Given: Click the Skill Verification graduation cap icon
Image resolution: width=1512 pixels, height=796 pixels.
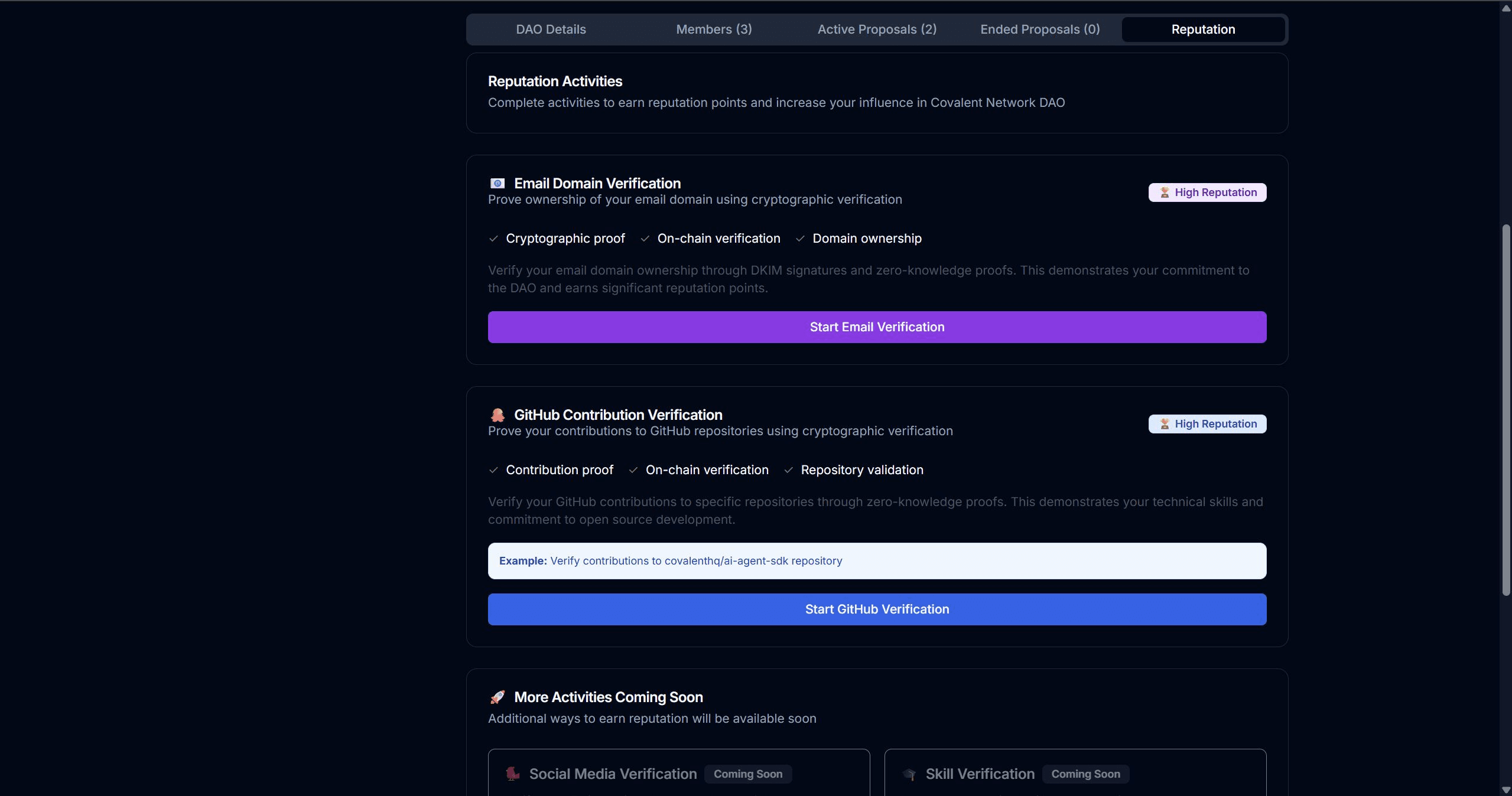Looking at the screenshot, I should (x=909, y=774).
